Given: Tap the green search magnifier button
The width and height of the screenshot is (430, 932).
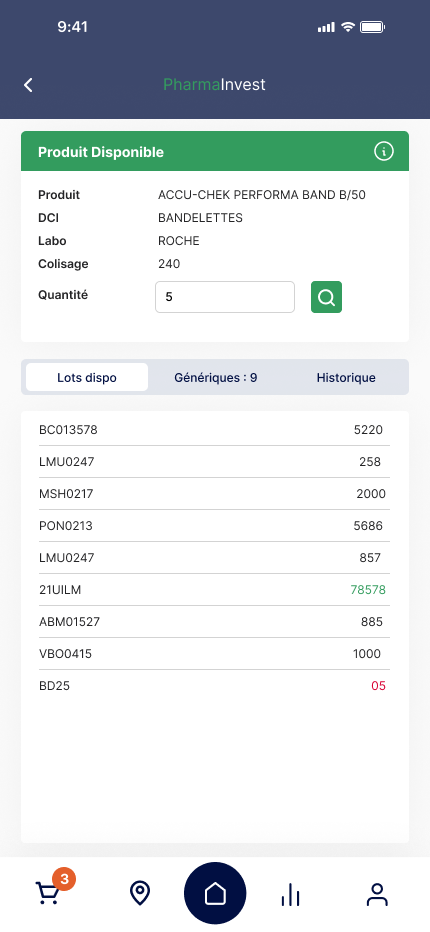Looking at the screenshot, I should pyautogui.click(x=327, y=297).
